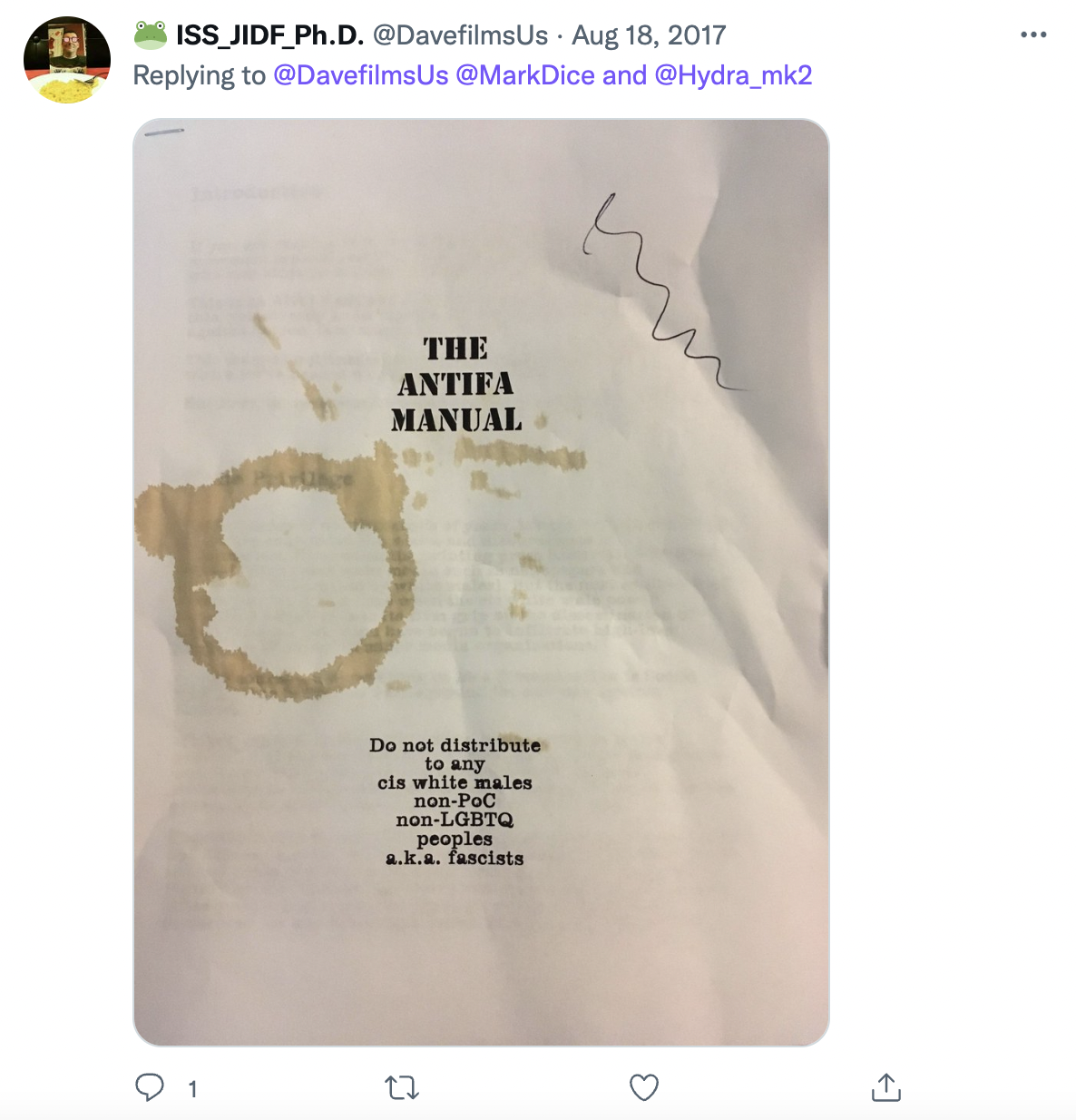The image size is (1076, 1120).
Task: Click the reply speech bubble icon
Action: pyautogui.click(x=150, y=1087)
